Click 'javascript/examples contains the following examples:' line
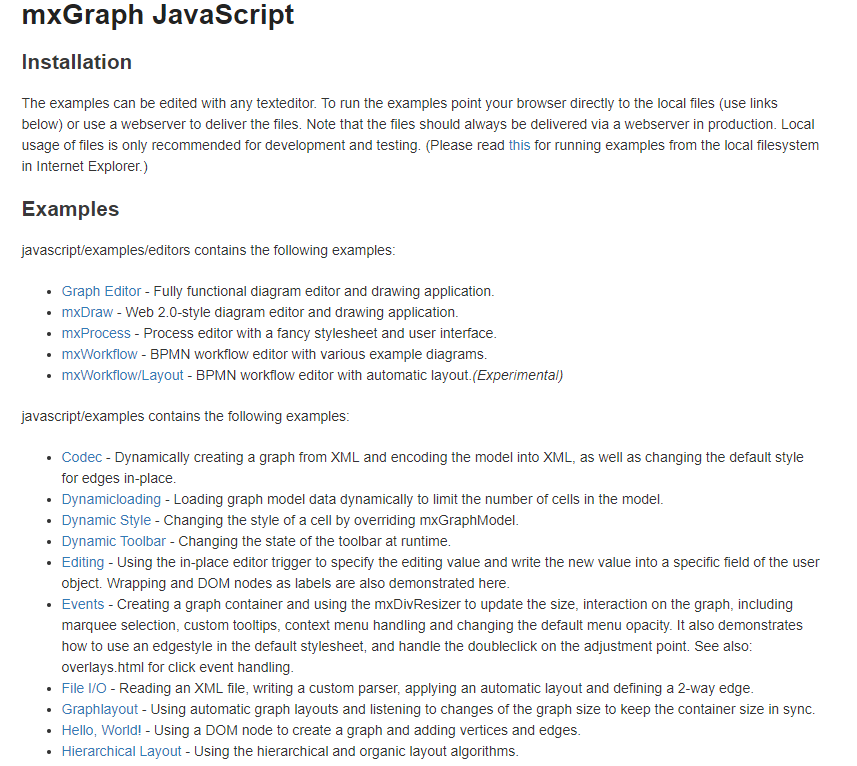This screenshot has width=857, height=766. pyautogui.click(x=185, y=416)
